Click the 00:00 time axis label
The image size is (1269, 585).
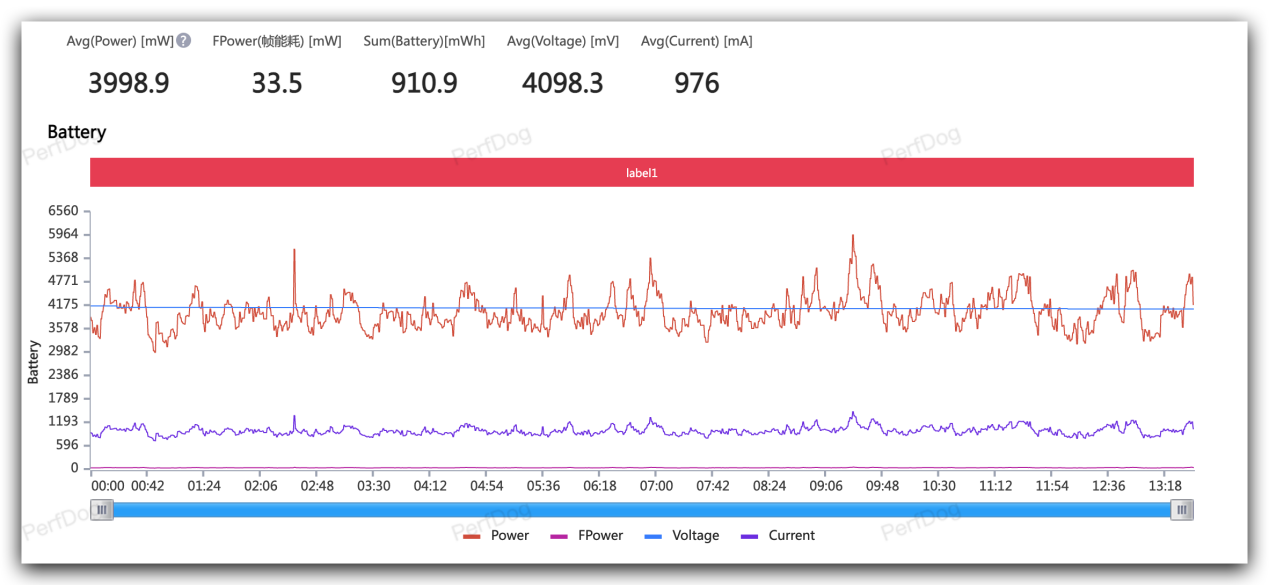(x=108, y=486)
